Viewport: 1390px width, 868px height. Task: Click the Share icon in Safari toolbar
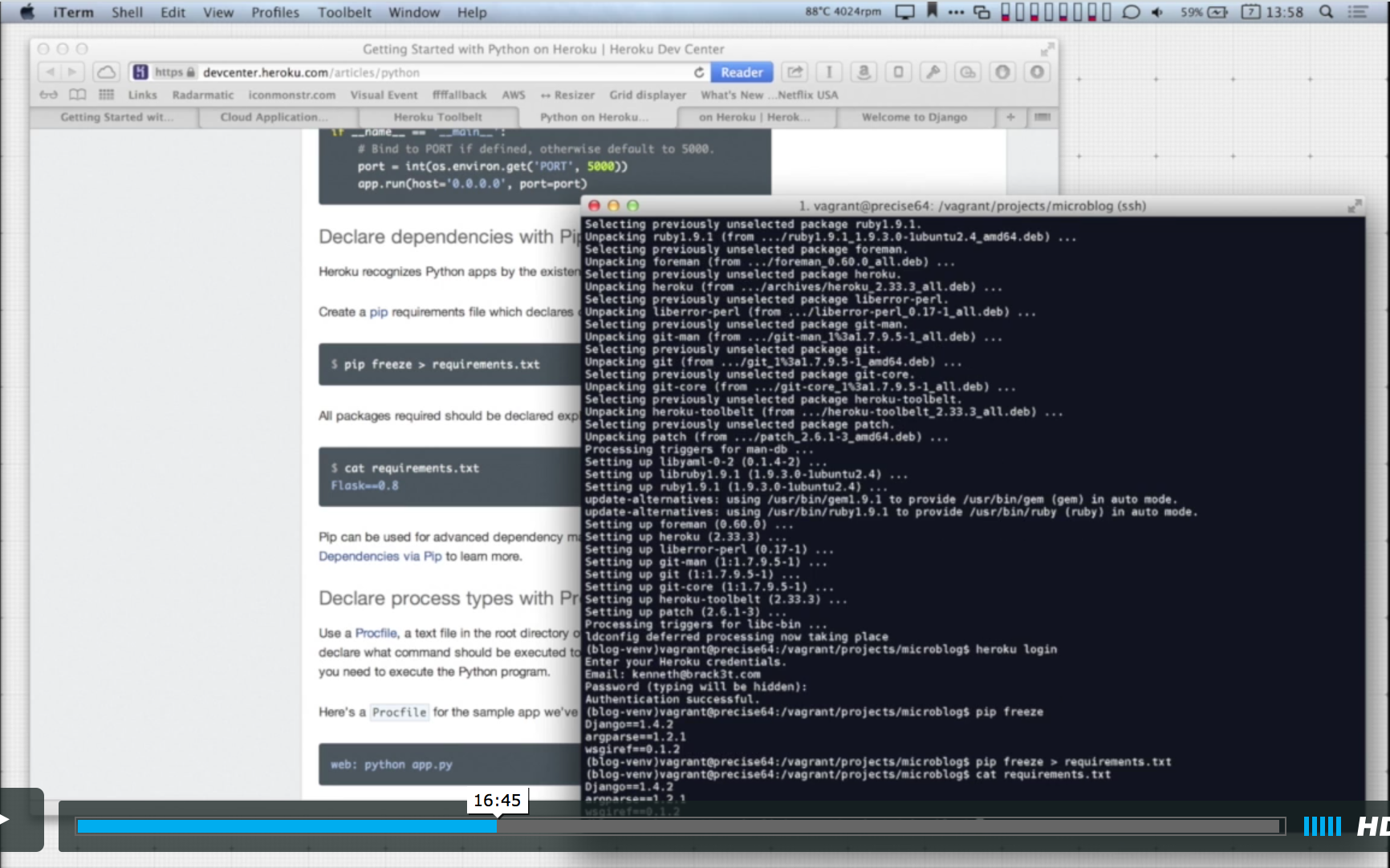pyautogui.click(x=795, y=72)
